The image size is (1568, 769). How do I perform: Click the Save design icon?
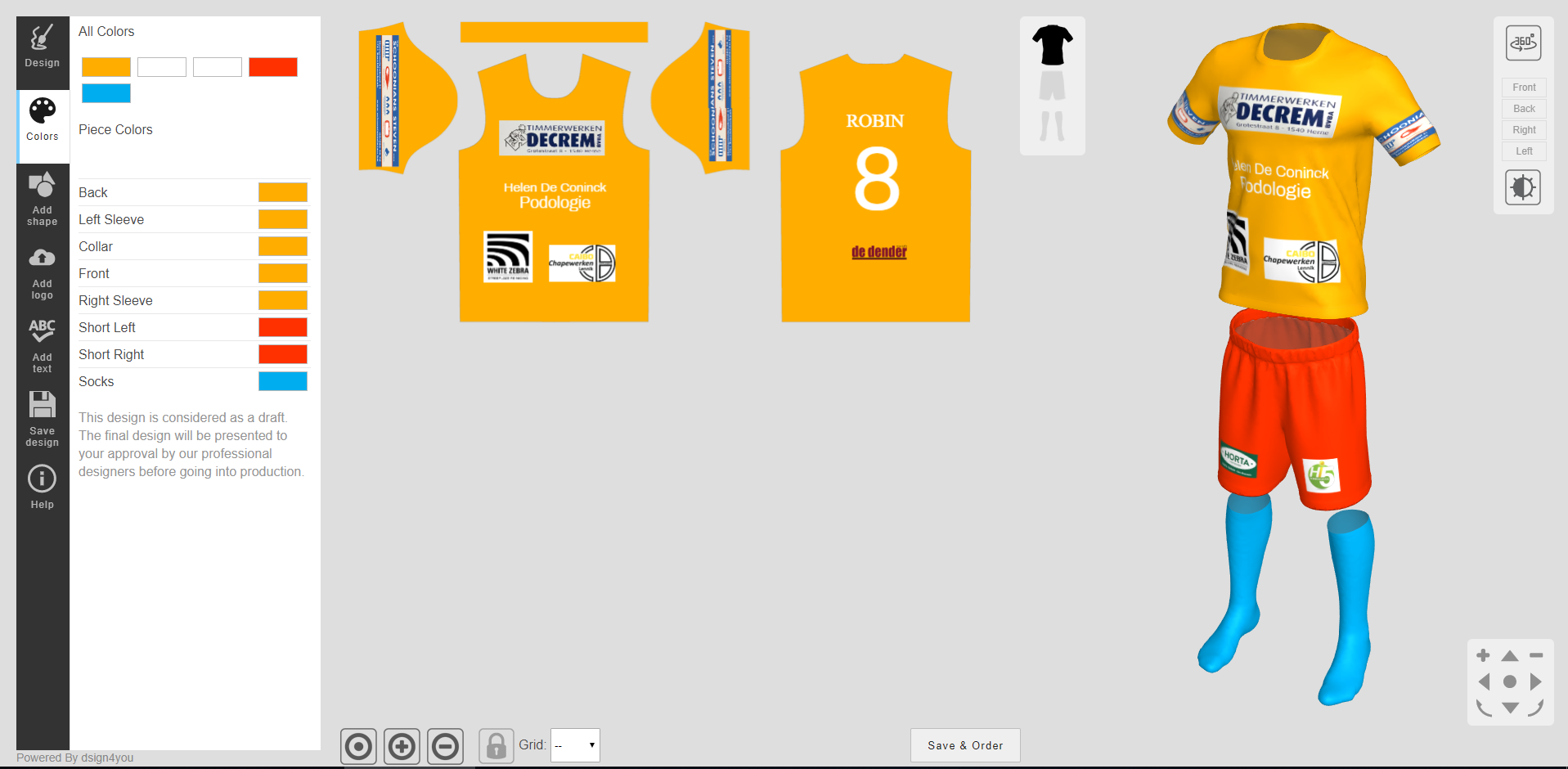tap(42, 419)
